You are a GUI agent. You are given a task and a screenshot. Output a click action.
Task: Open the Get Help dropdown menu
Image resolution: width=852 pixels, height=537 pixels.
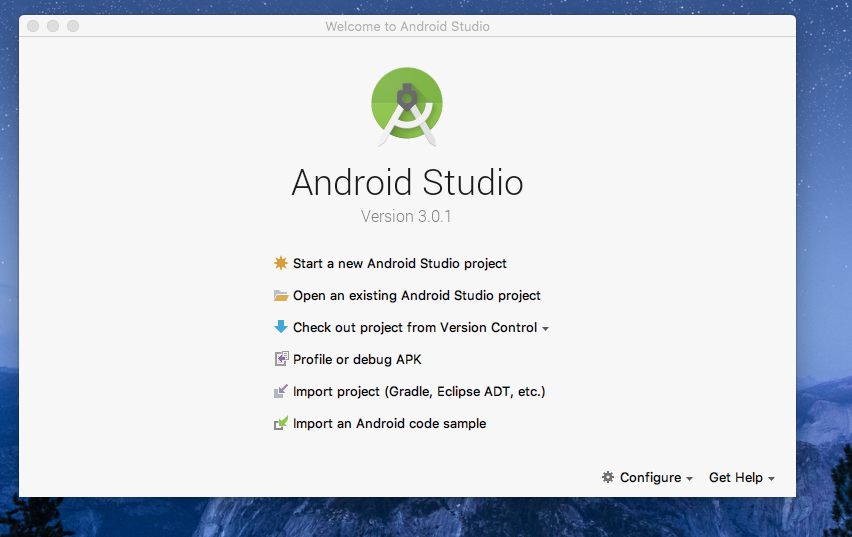click(x=742, y=477)
